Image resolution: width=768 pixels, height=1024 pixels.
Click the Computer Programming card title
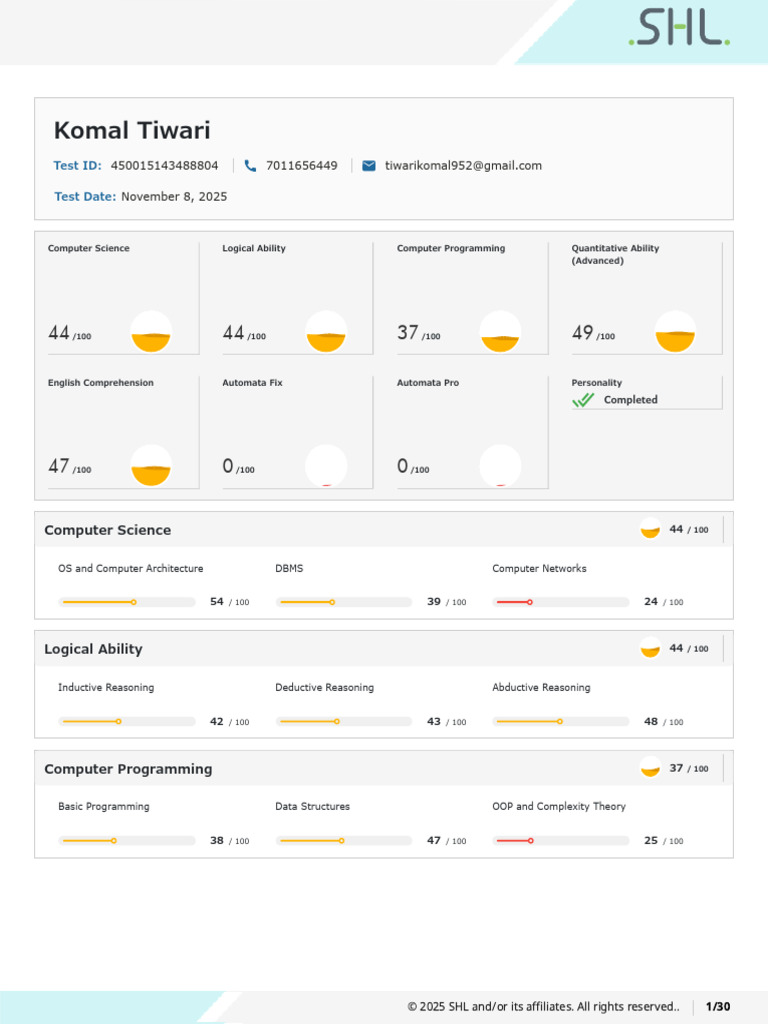[x=451, y=248]
